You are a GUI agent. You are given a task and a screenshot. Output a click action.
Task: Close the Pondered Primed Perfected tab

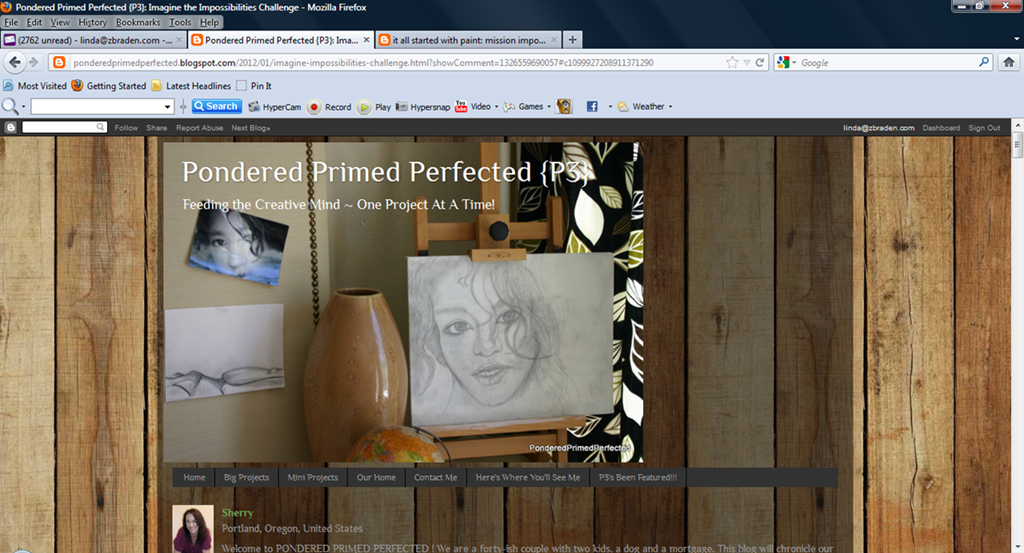pos(366,40)
